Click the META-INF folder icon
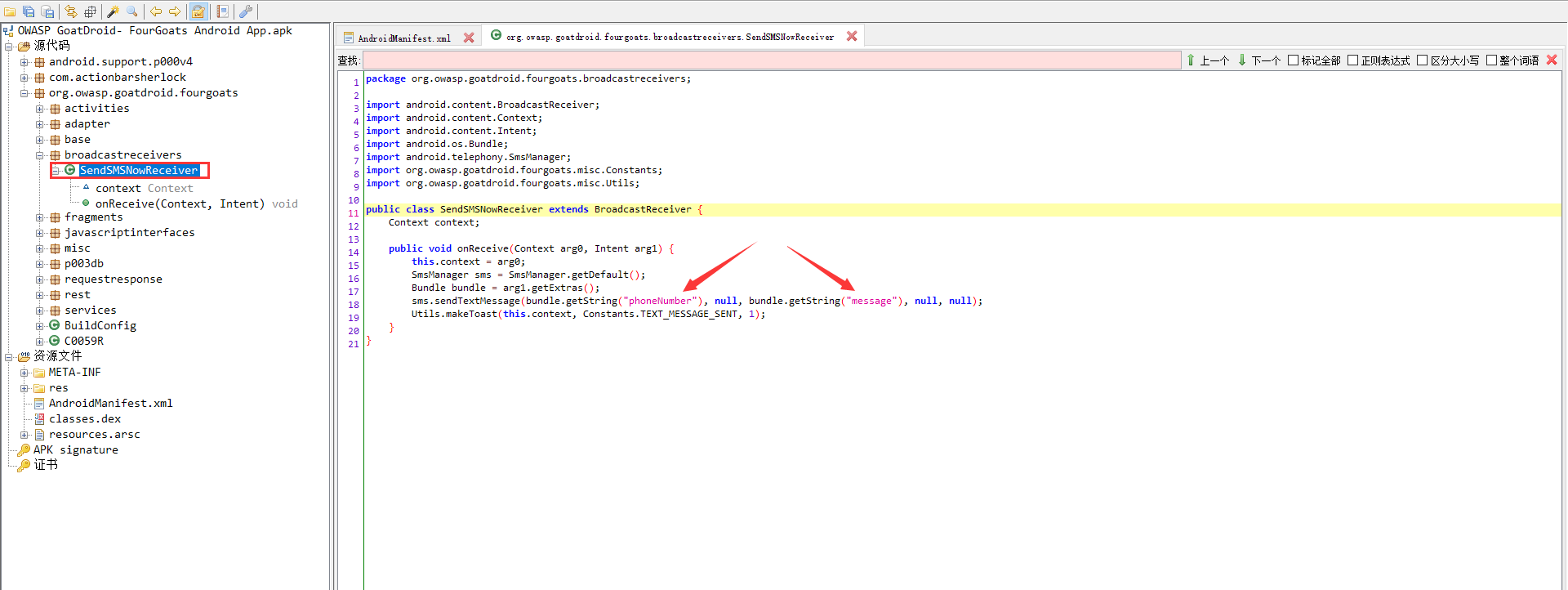The height and width of the screenshot is (590, 1568). coord(39,373)
